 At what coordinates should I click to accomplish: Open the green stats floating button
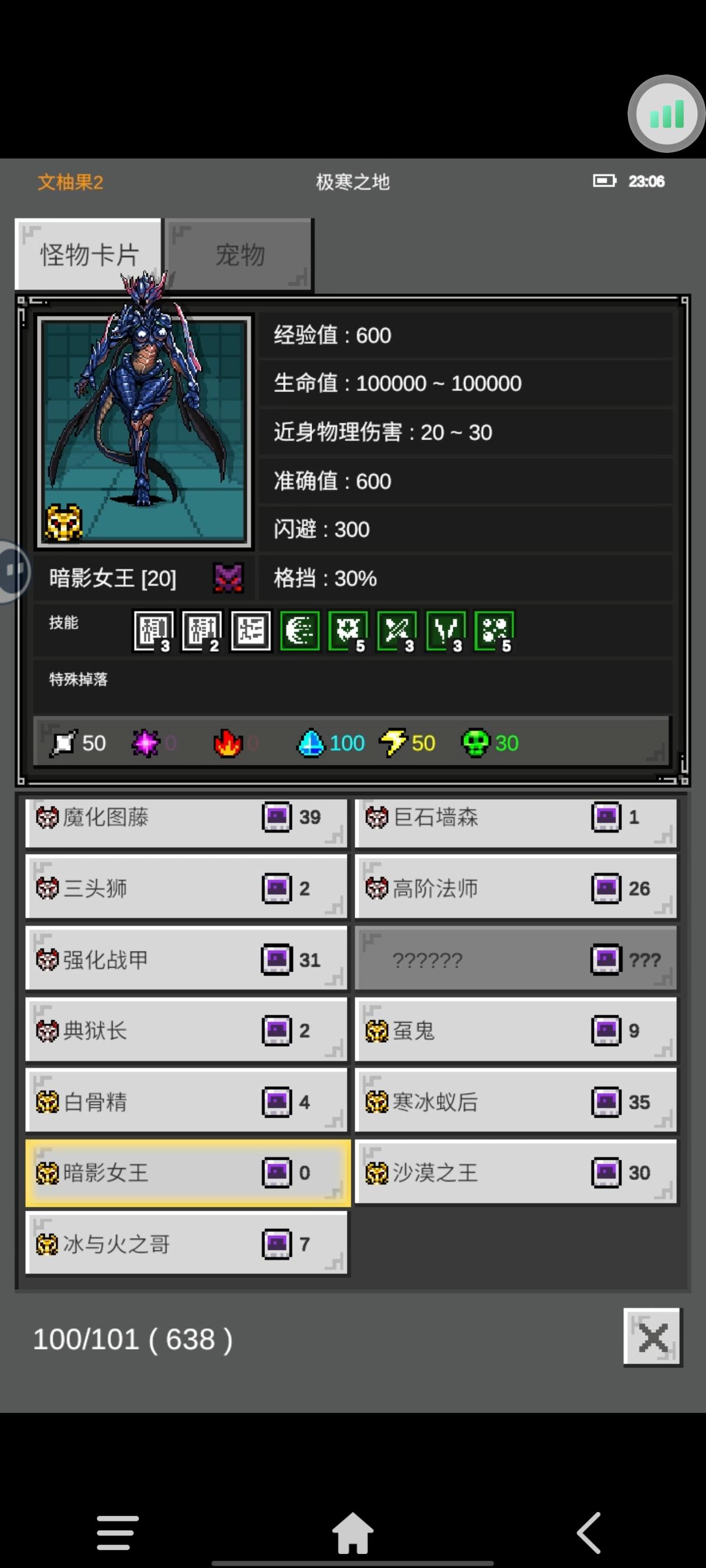pyautogui.click(x=666, y=114)
